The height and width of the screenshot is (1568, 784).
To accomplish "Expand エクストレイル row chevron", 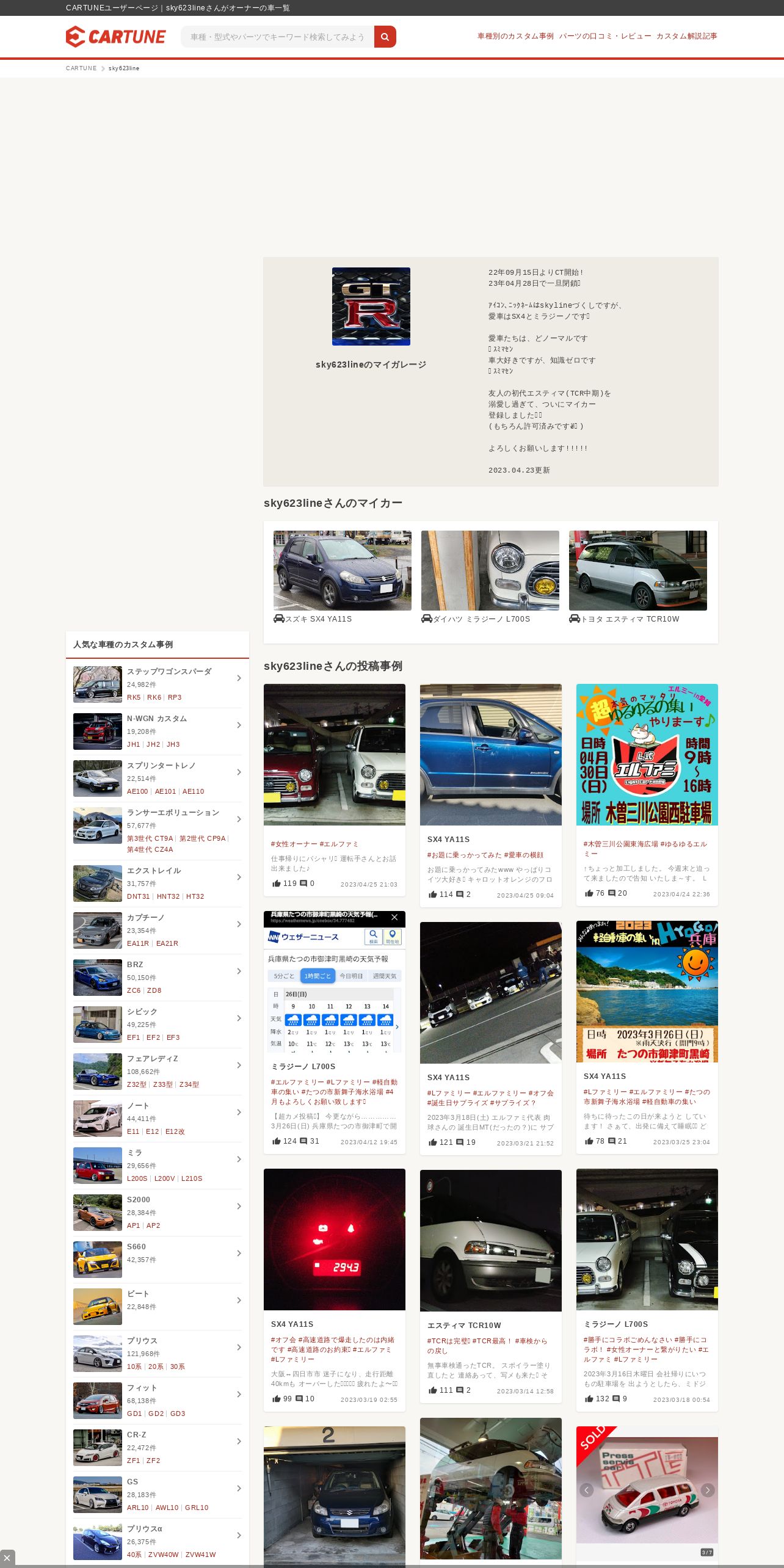I will tap(239, 877).
